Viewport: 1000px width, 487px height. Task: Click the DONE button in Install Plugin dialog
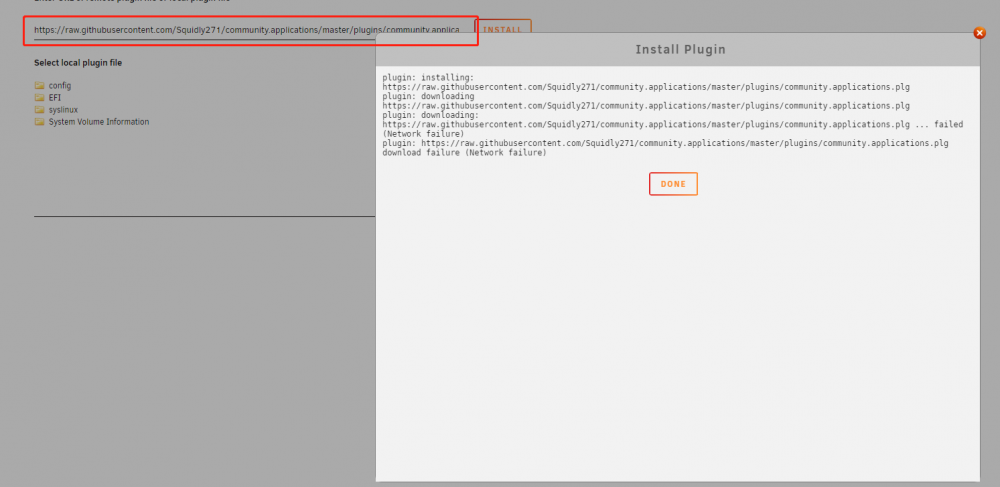tap(673, 184)
